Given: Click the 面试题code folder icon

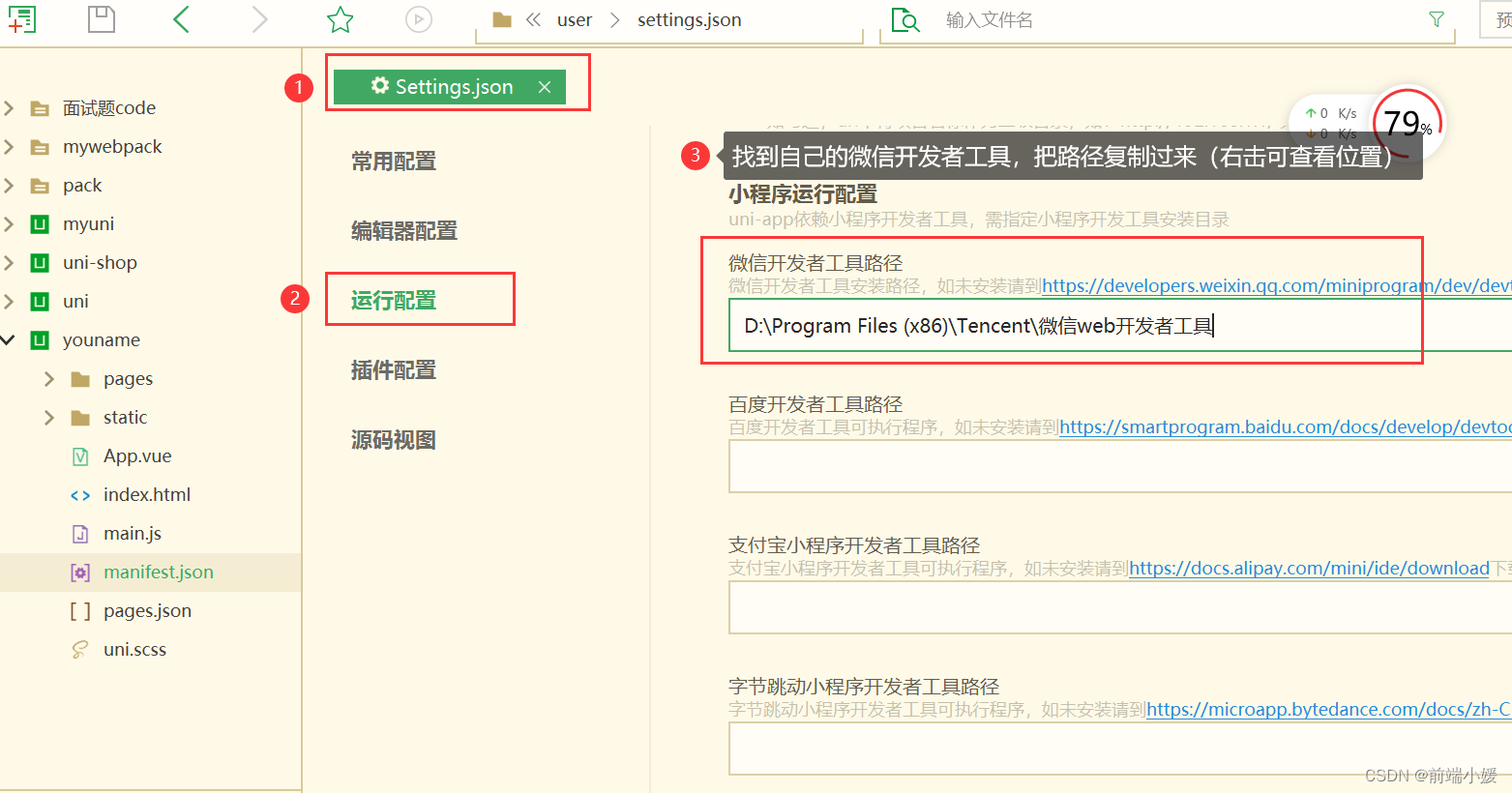Looking at the screenshot, I should 40,108.
